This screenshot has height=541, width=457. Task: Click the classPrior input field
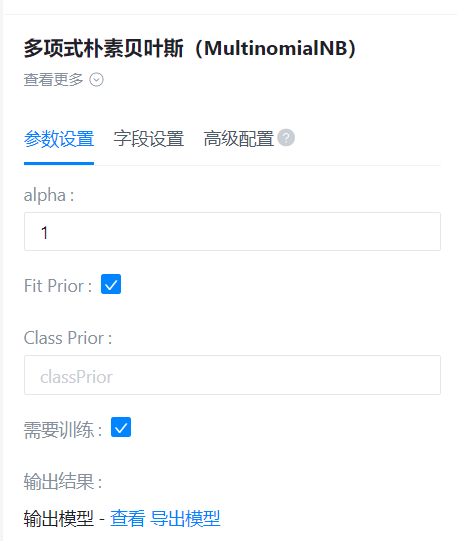[x=232, y=375]
